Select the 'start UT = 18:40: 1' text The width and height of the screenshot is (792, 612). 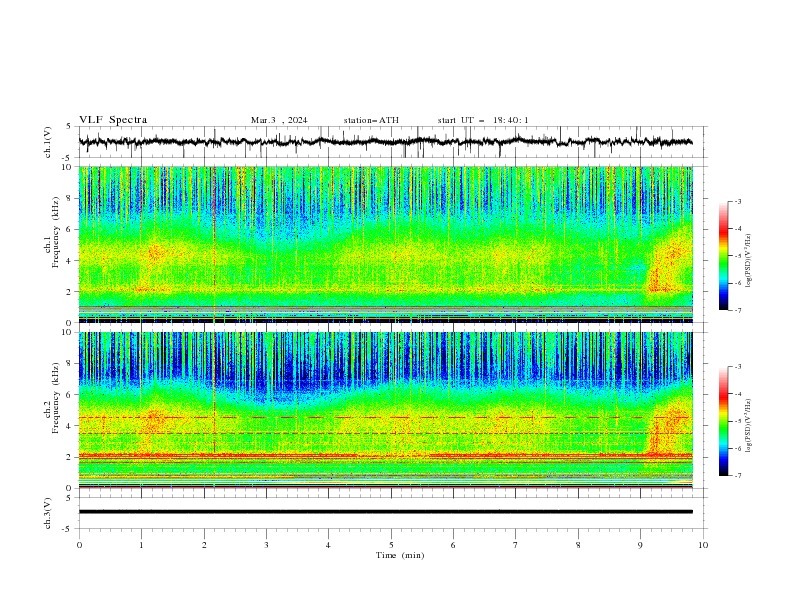483,120
